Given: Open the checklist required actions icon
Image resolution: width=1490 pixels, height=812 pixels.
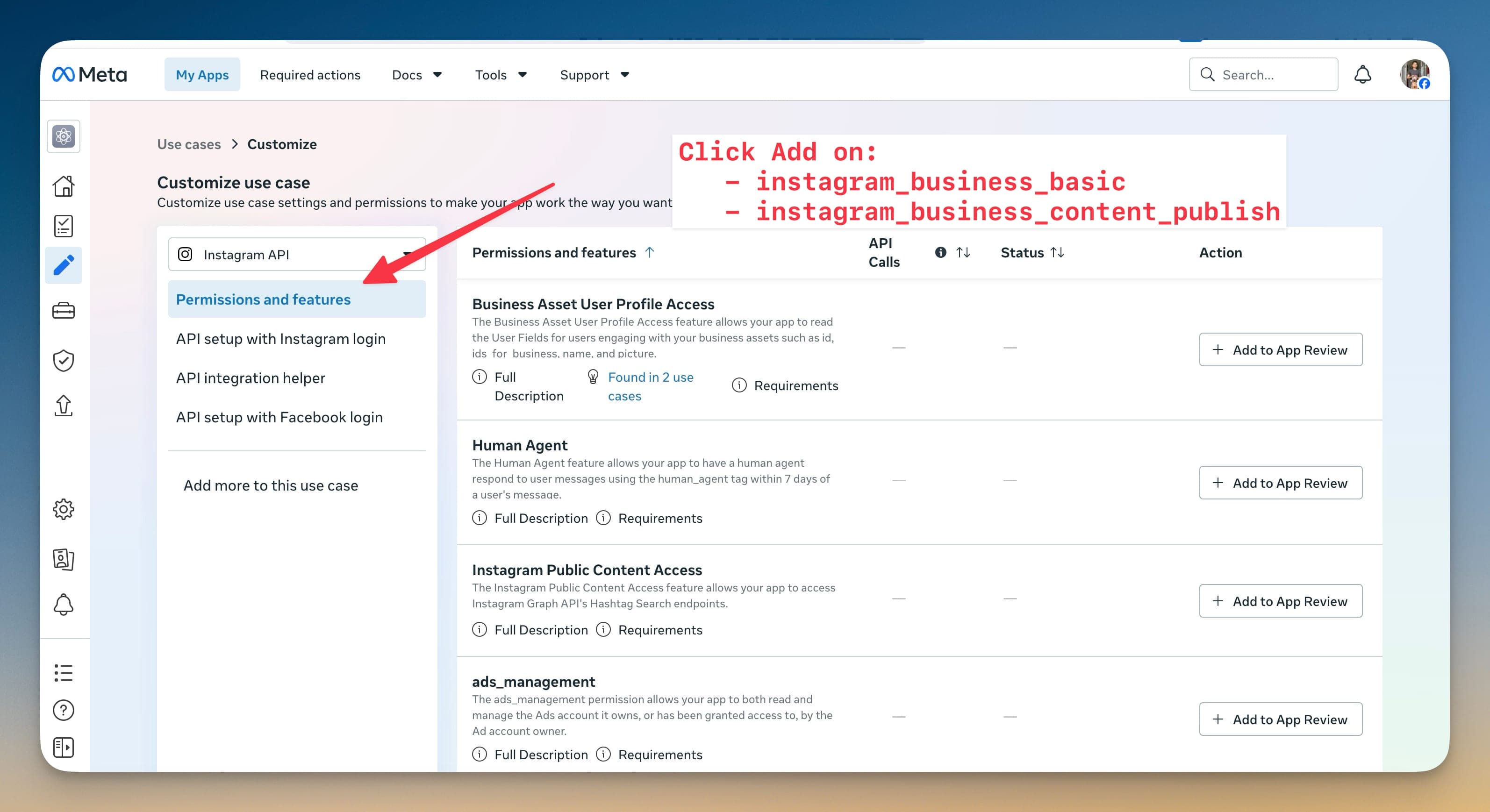Looking at the screenshot, I should [x=64, y=226].
